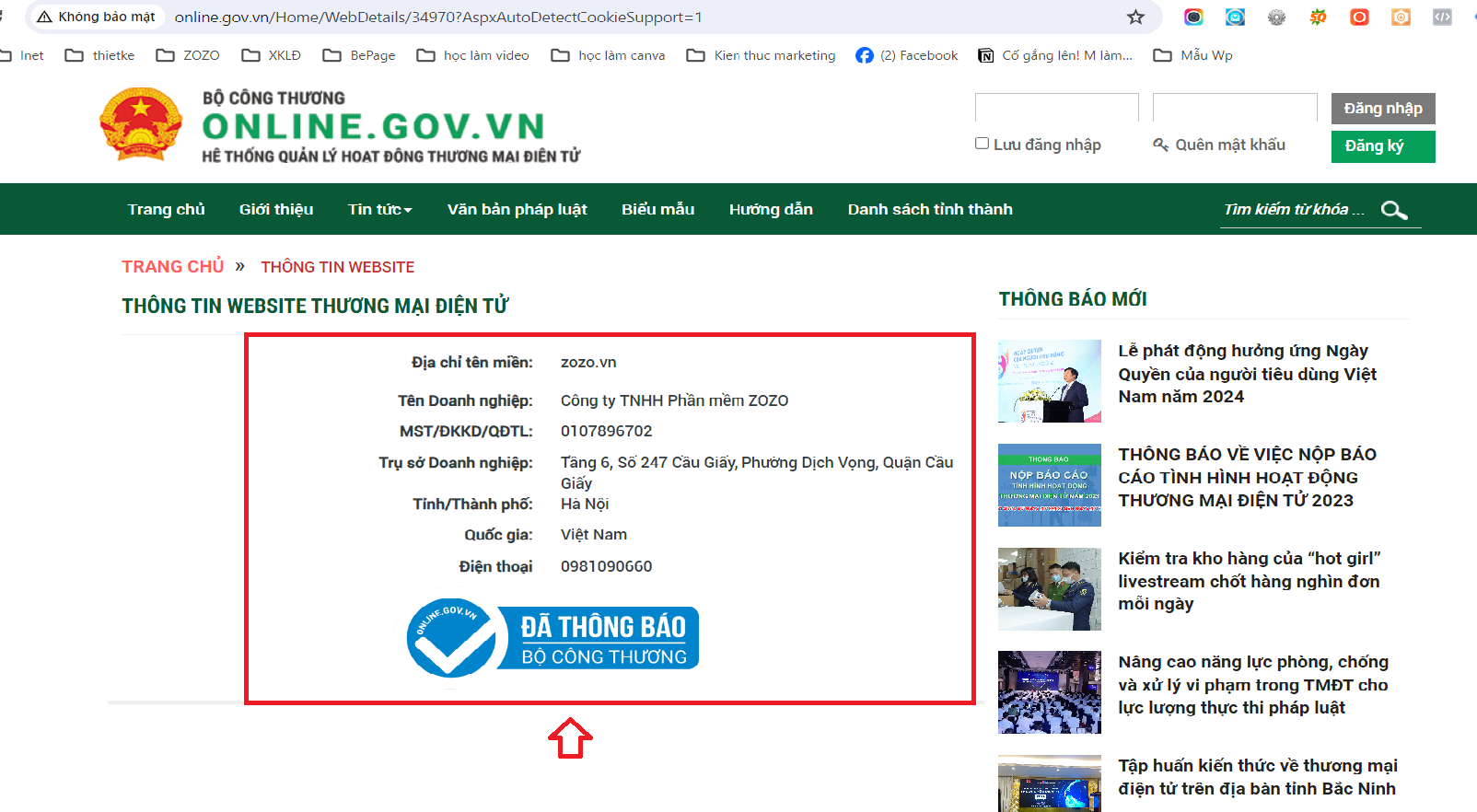This screenshot has height=812, width=1477.
Task: Open the orange square extension icon
Action: pos(1401,17)
